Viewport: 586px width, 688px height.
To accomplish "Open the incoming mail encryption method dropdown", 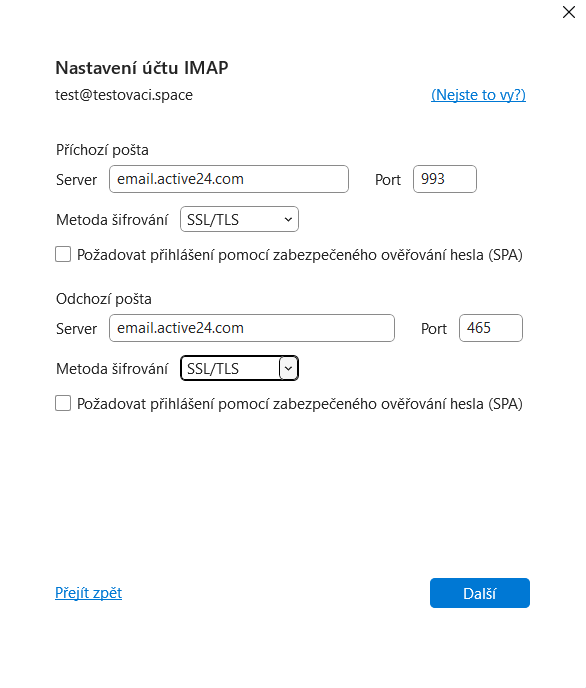I will (x=239, y=219).
